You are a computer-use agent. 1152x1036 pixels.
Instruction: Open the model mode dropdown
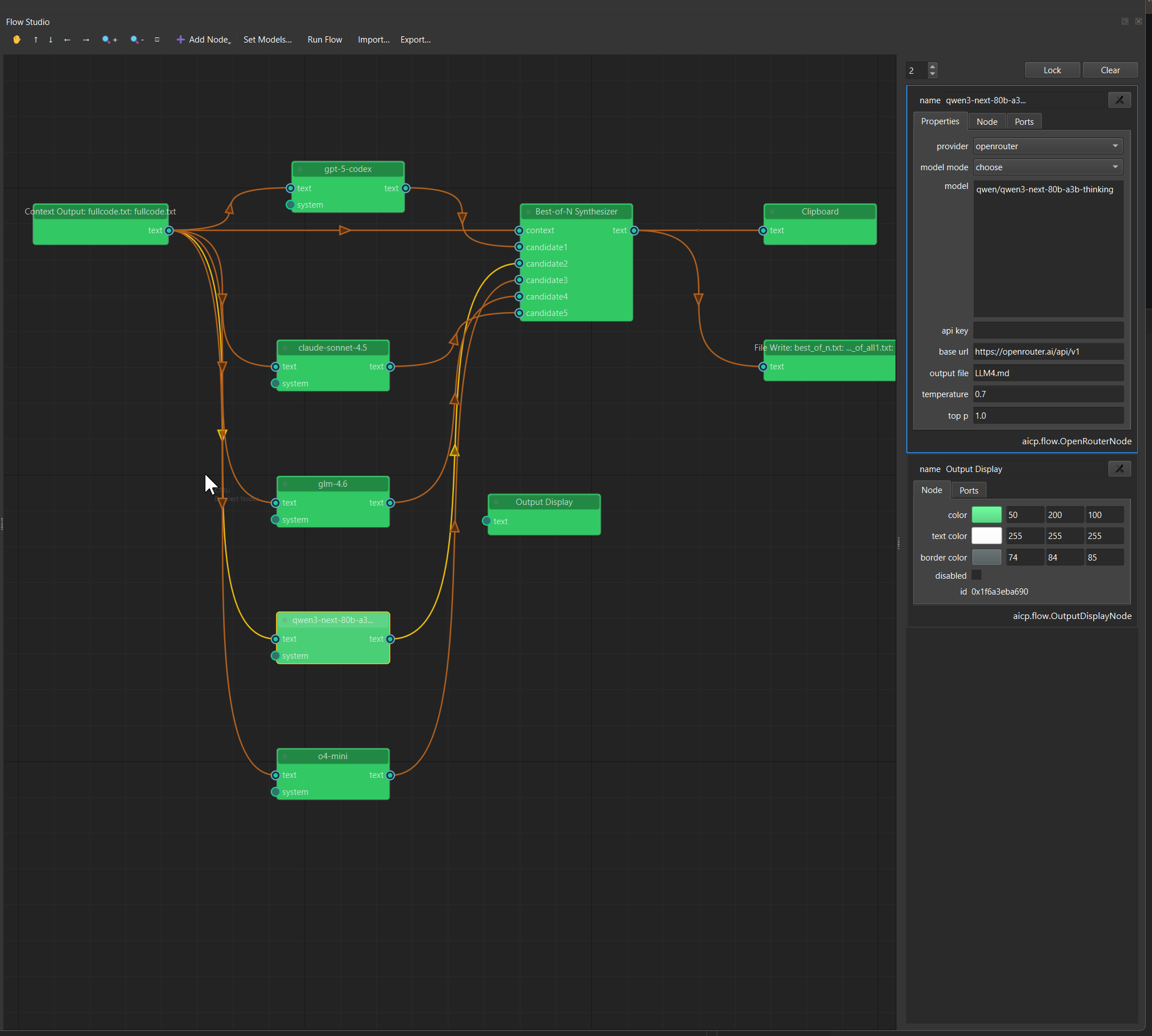1048,167
